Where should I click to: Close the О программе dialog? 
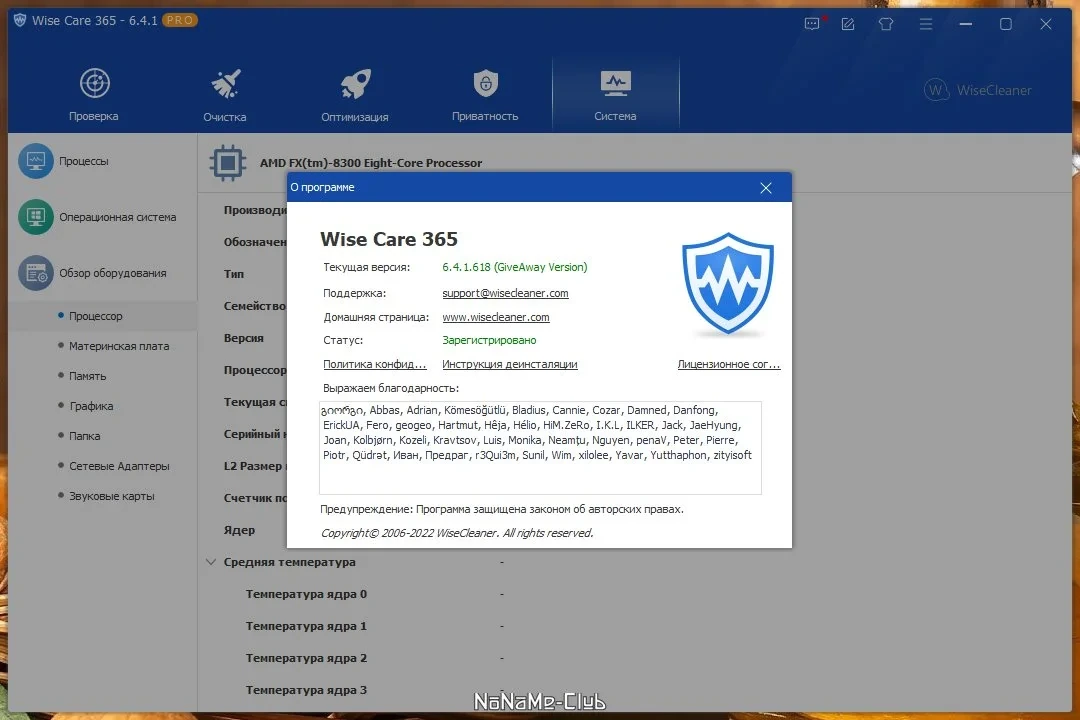click(x=765, y=188)
